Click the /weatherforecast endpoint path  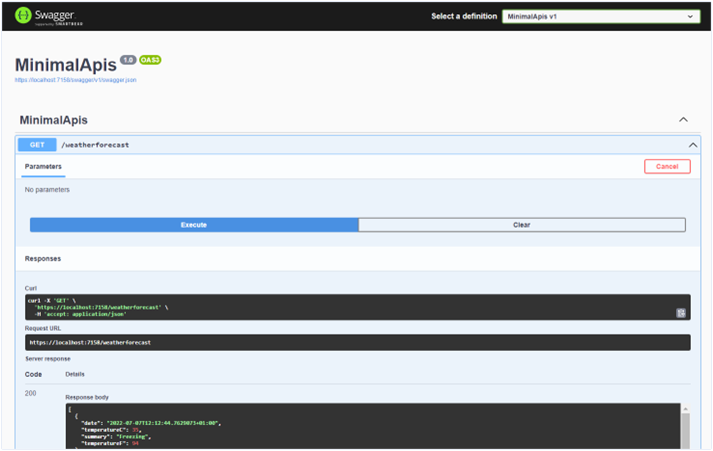[95, 145]
